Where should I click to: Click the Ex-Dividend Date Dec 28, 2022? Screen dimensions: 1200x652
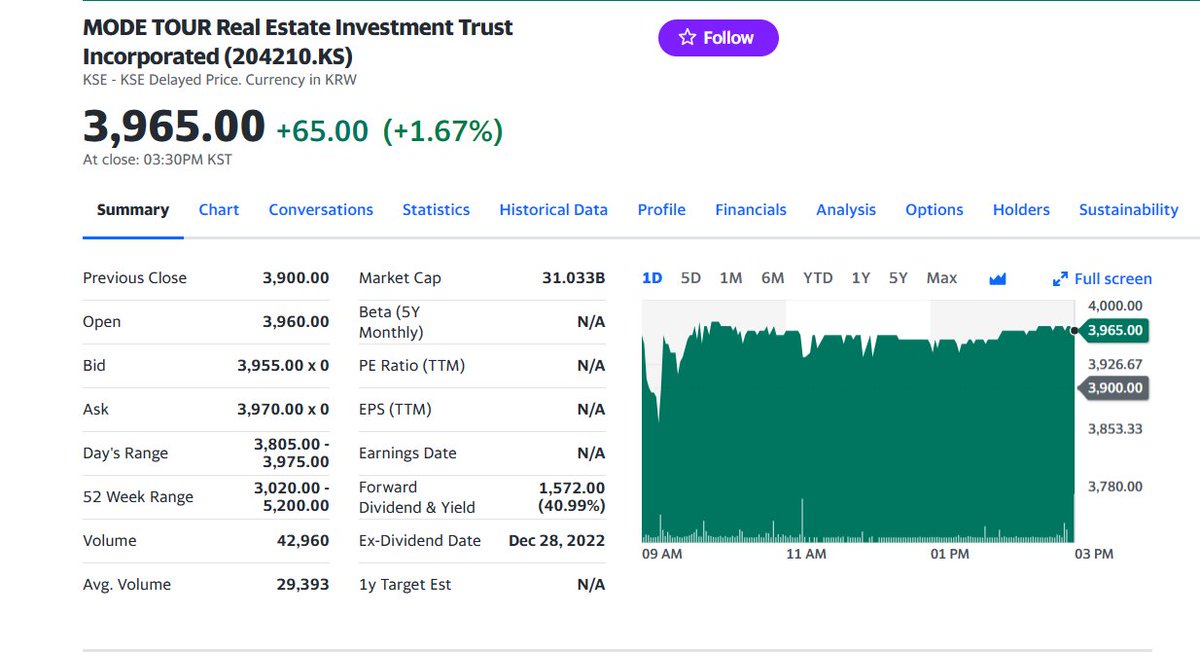pos(557,541)
